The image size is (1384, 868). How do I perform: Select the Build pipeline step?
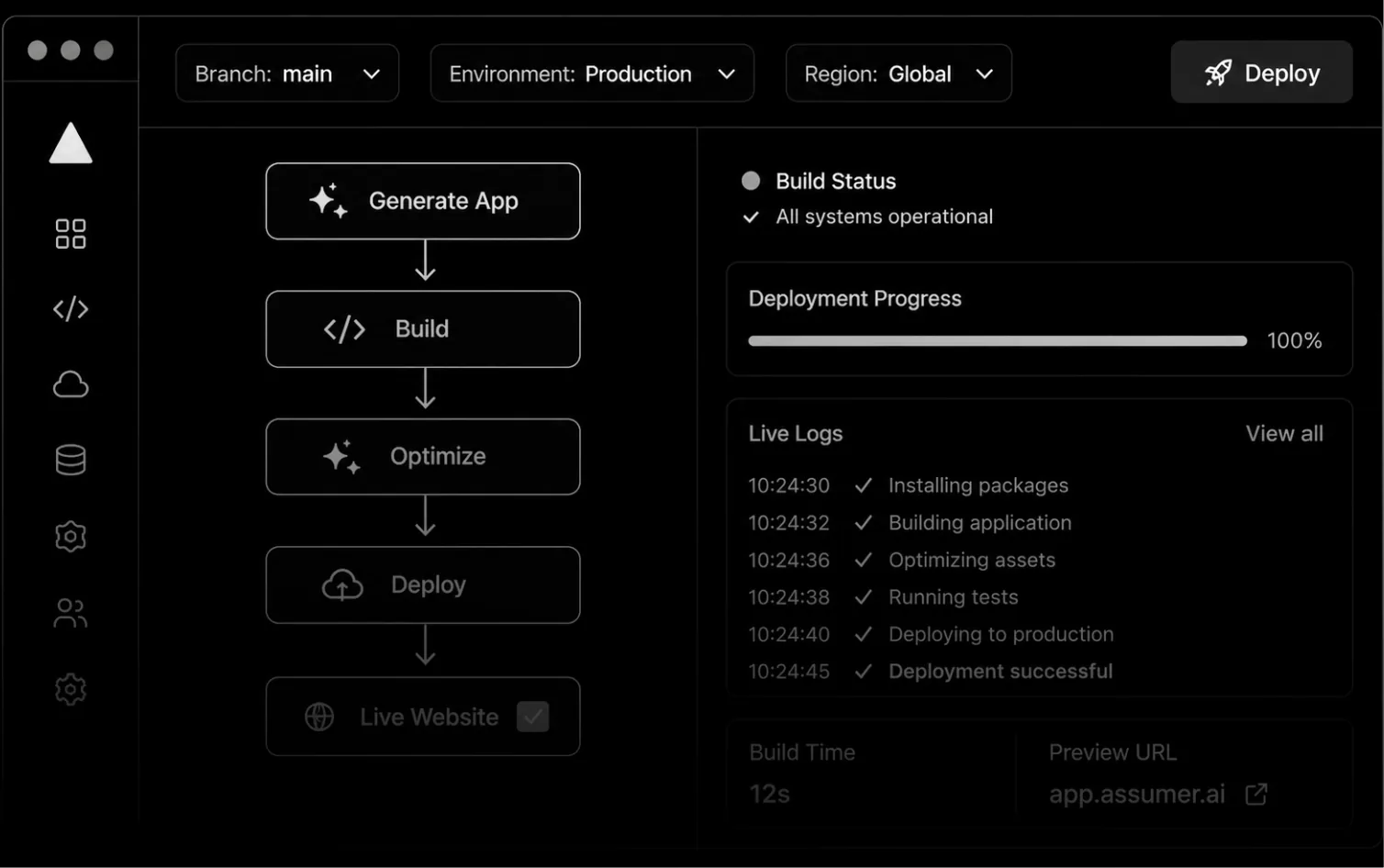423,329
